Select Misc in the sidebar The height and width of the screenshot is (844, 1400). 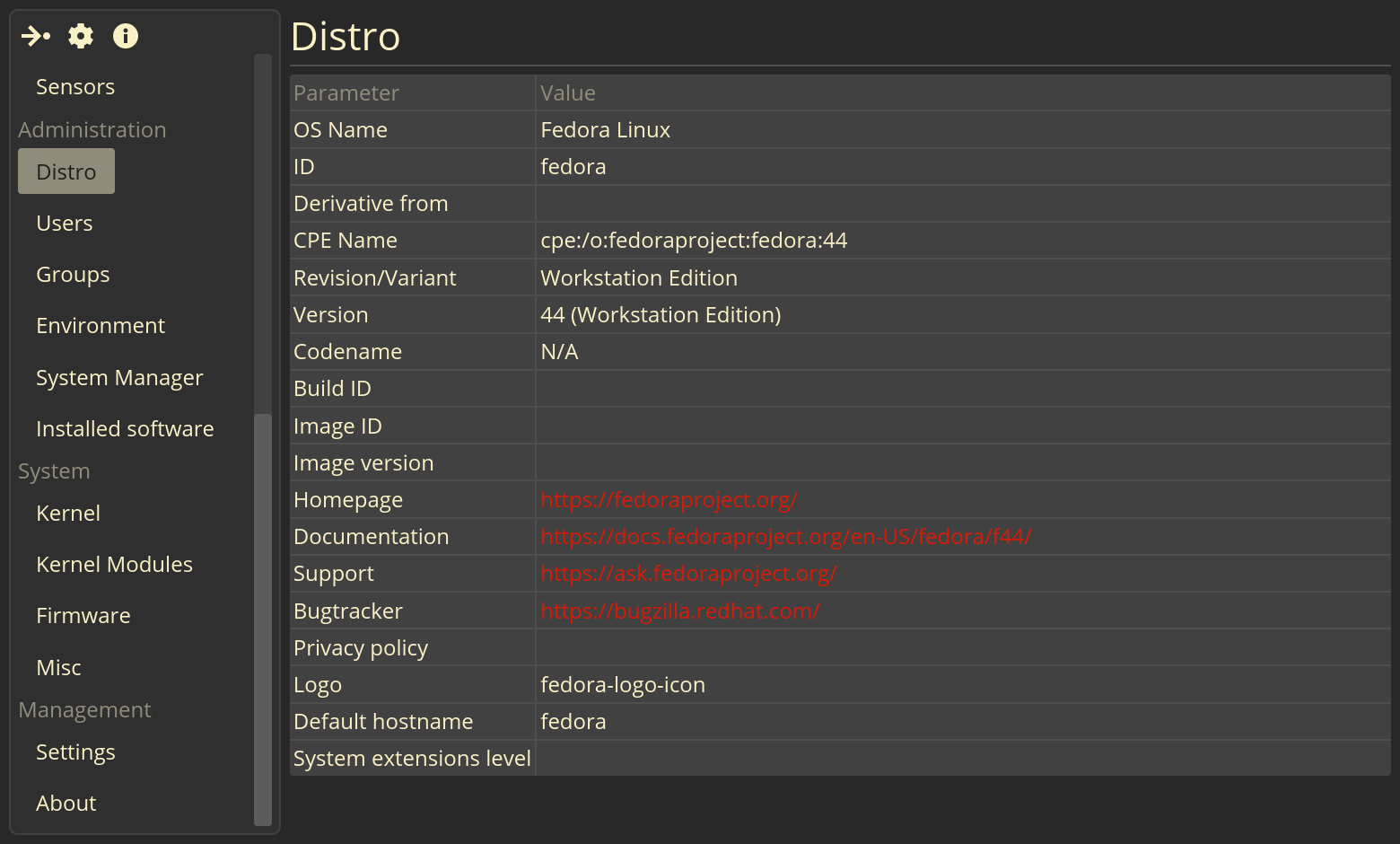pyautogui.click(x=58, y=668)
